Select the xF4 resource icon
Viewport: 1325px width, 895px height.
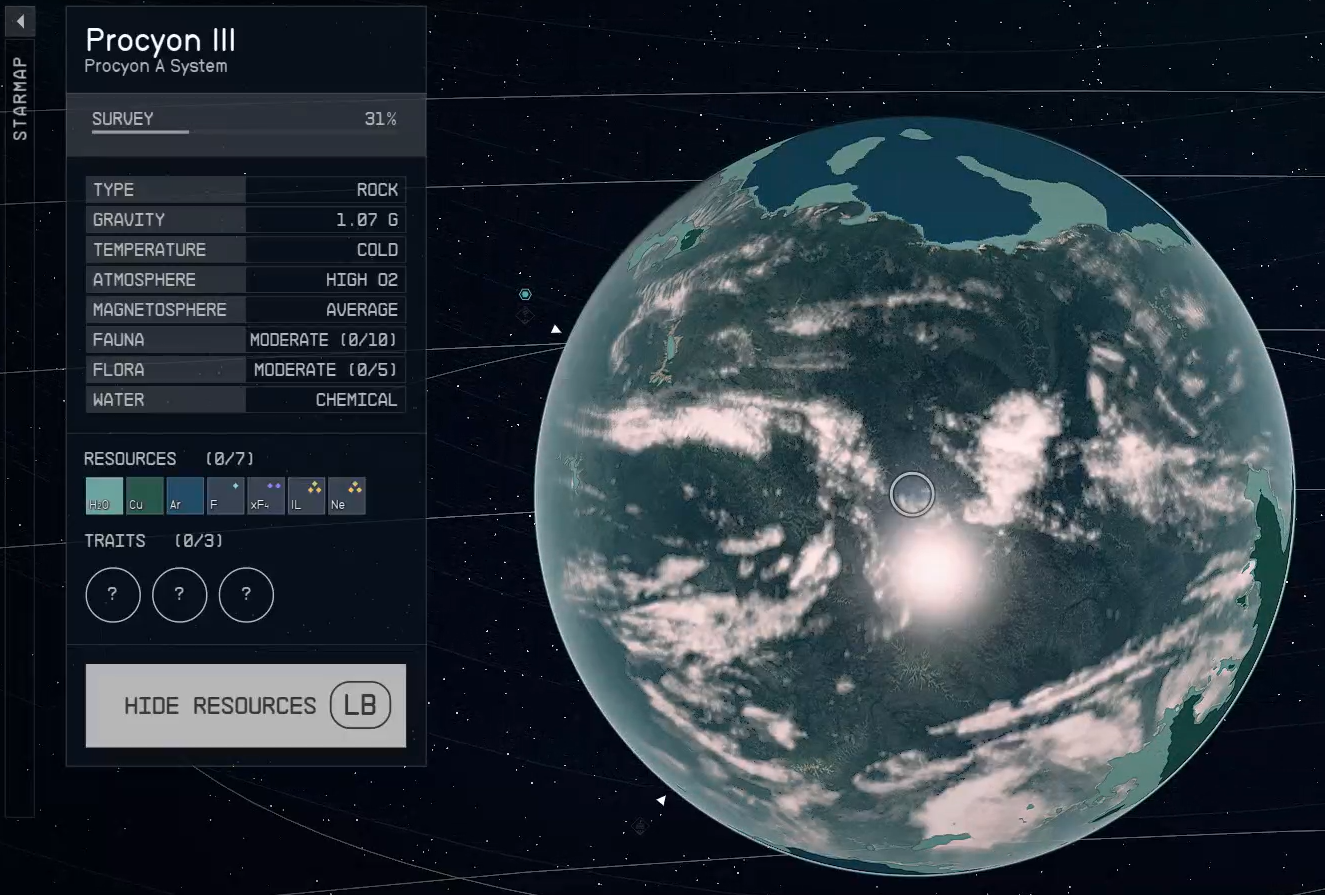(x=266, y=496)
